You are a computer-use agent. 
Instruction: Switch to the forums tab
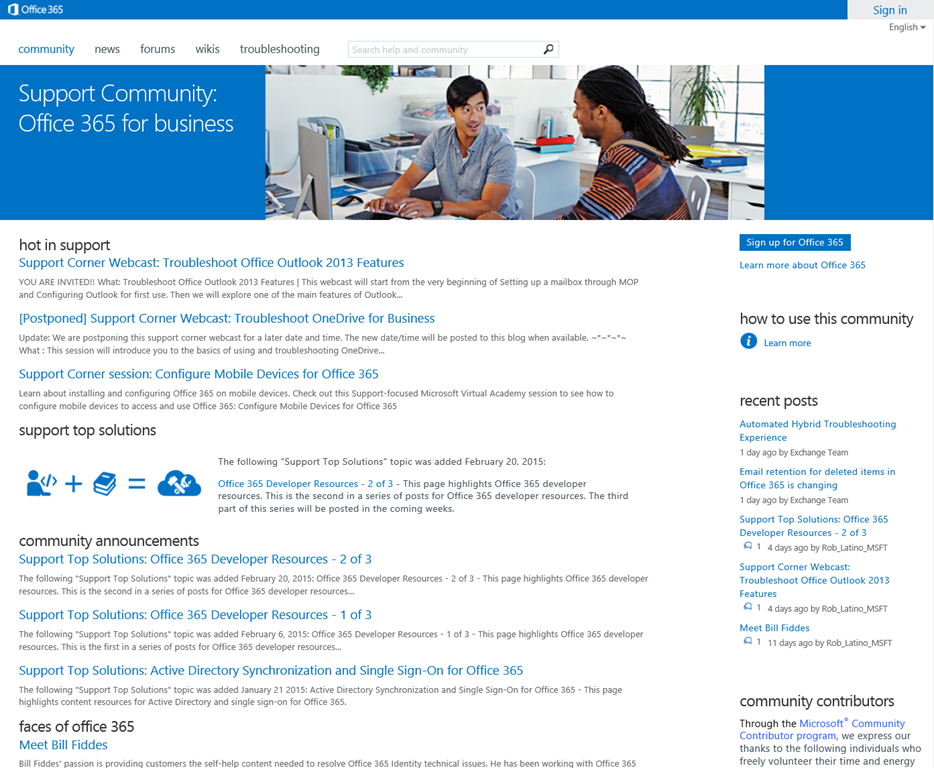point(157,49)
